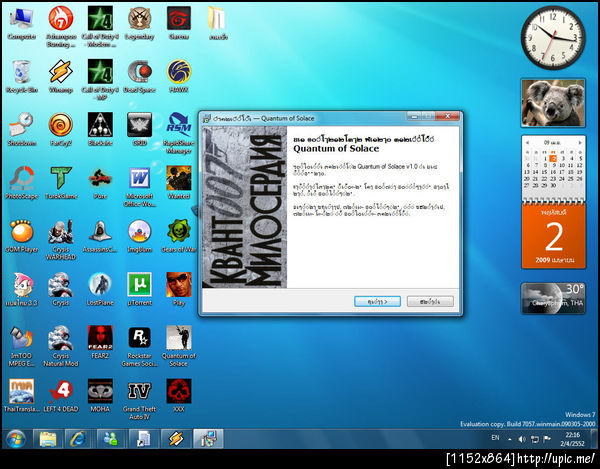Open the Legendary game icon

click(140, 24)
